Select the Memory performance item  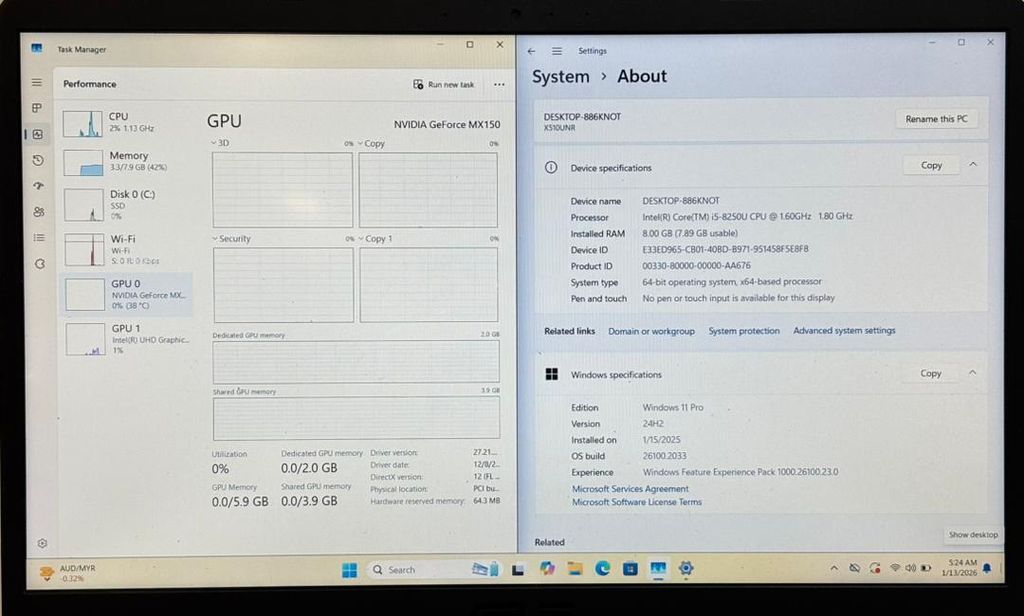click(x=126, y=161)
